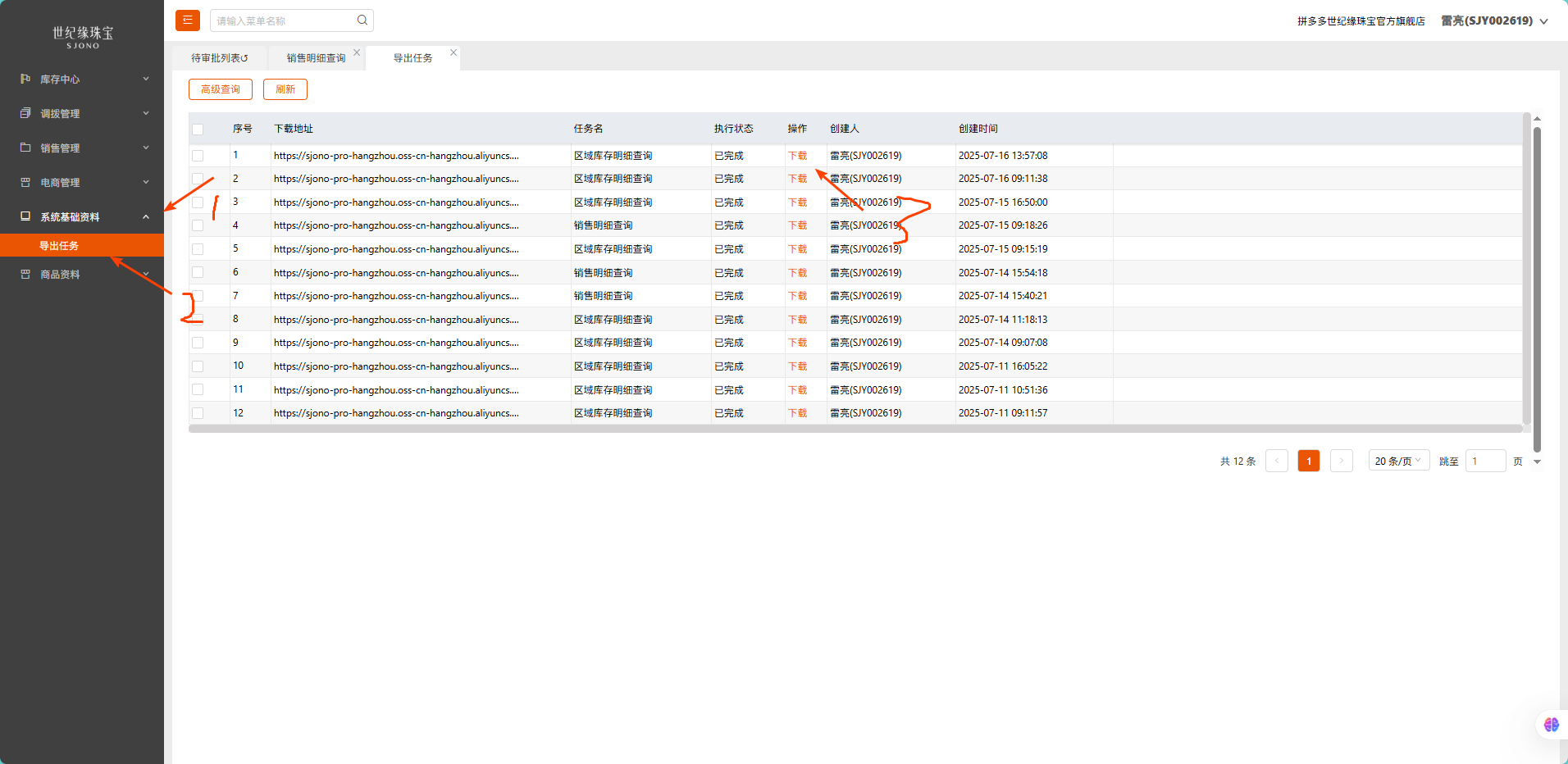Image resolution: width=1568 pixels, height=764 pixels.
Task: Check the checkbox for row 1
Action: pos(198,156)
